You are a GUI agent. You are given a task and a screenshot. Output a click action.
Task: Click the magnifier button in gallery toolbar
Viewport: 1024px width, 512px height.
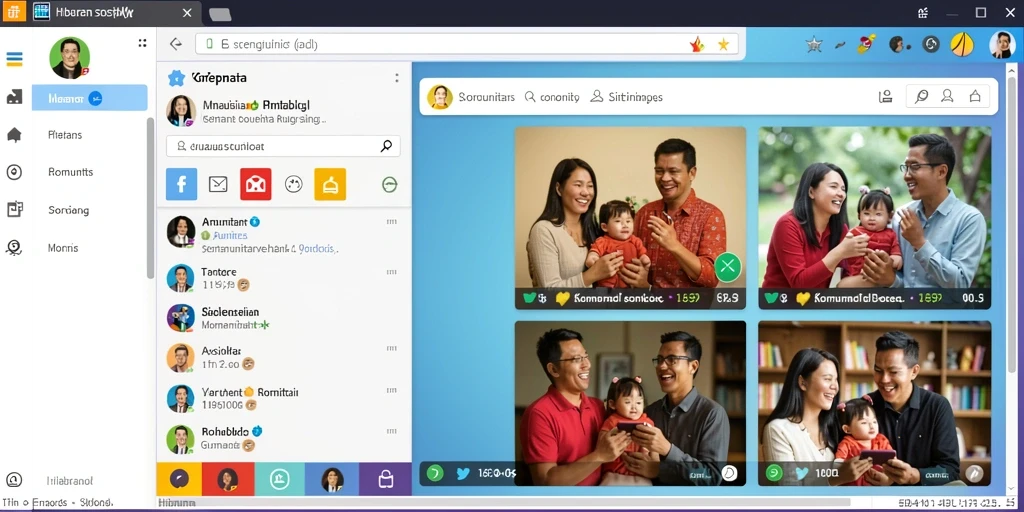921,97
